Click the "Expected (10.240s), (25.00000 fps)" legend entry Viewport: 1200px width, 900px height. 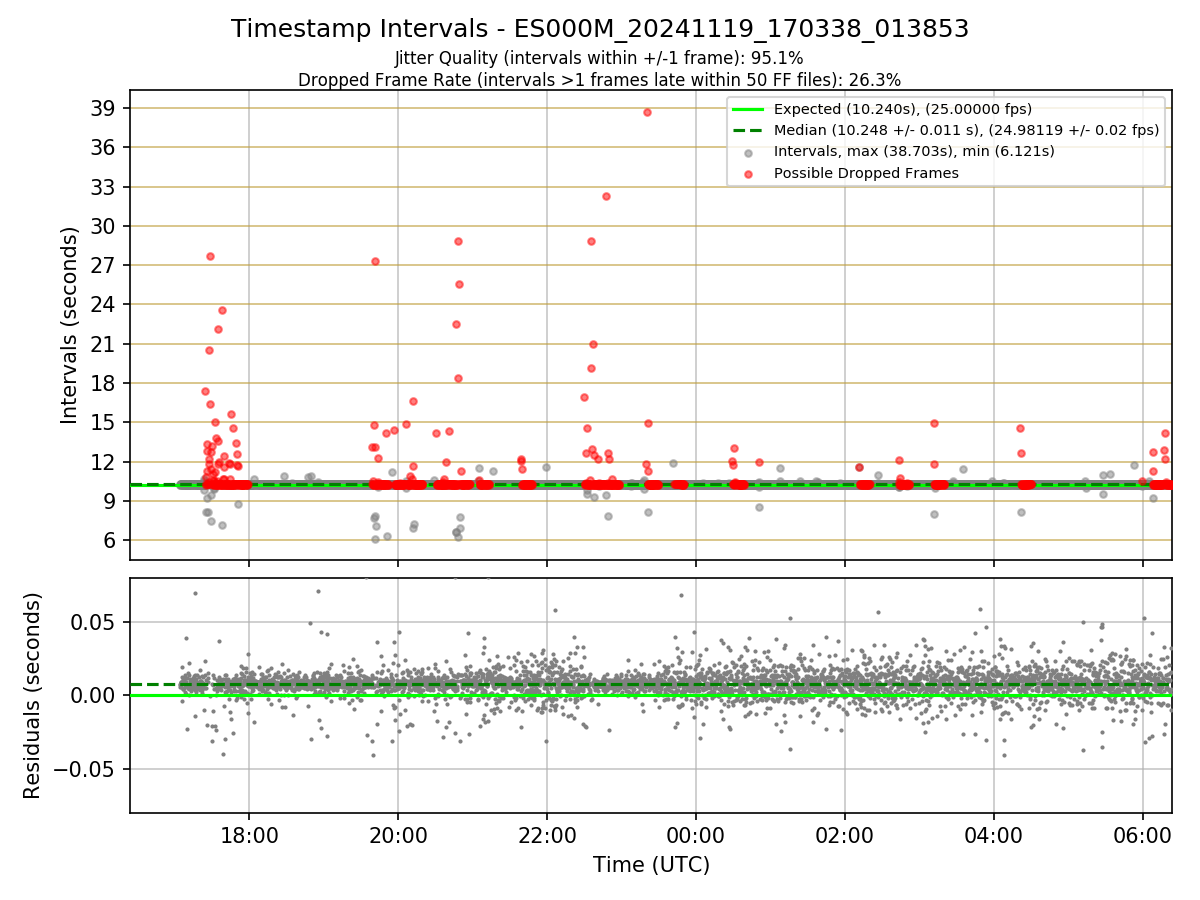(903, 109)
